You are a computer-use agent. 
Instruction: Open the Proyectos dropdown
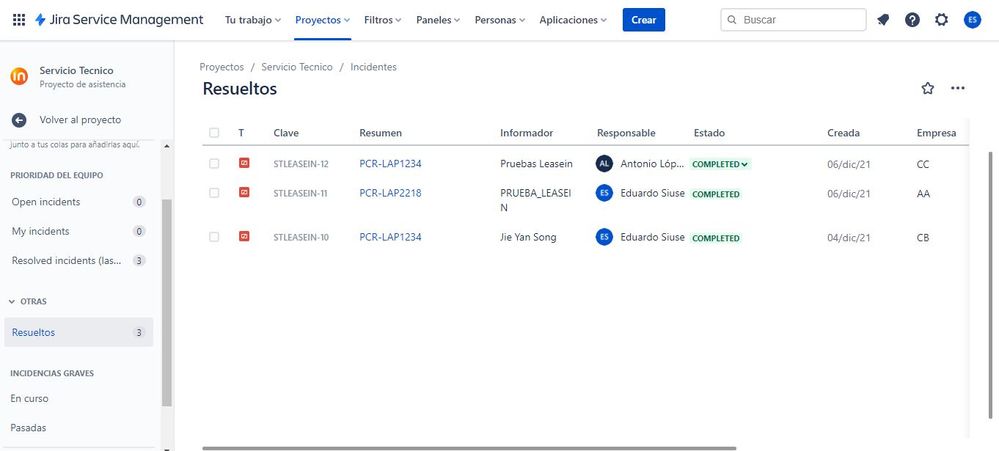pos(322,20)
